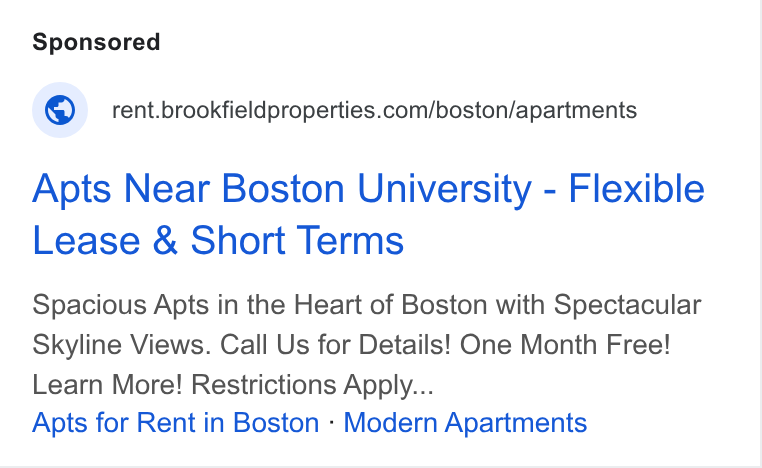
Task: Open the 'Modern Apartments' sitelink
Action: point(465,422)
